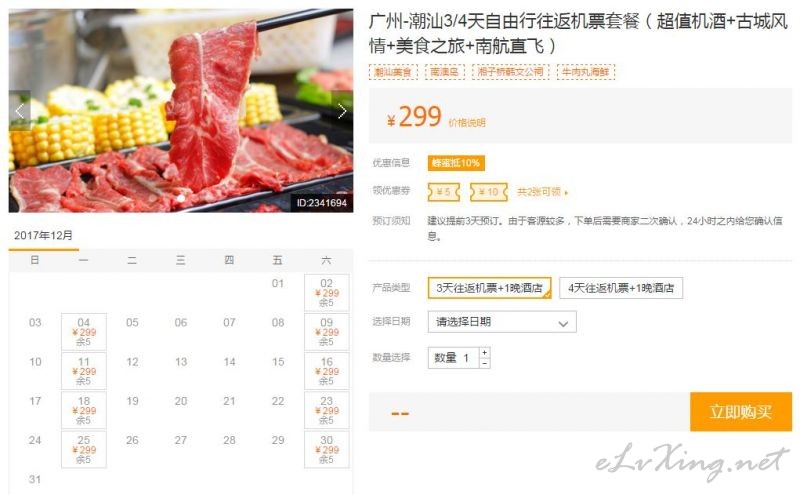Expand the 共2张可领 coupon list

(542, 192)
